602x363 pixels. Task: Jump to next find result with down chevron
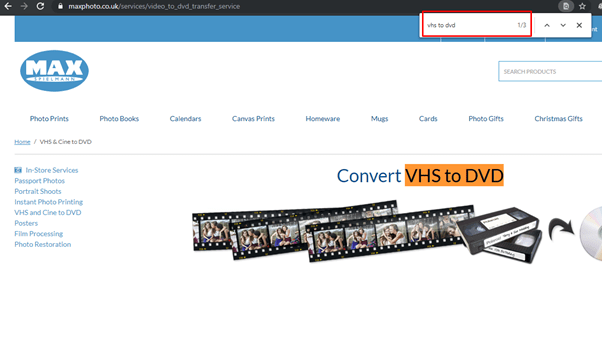click(563, 25)
